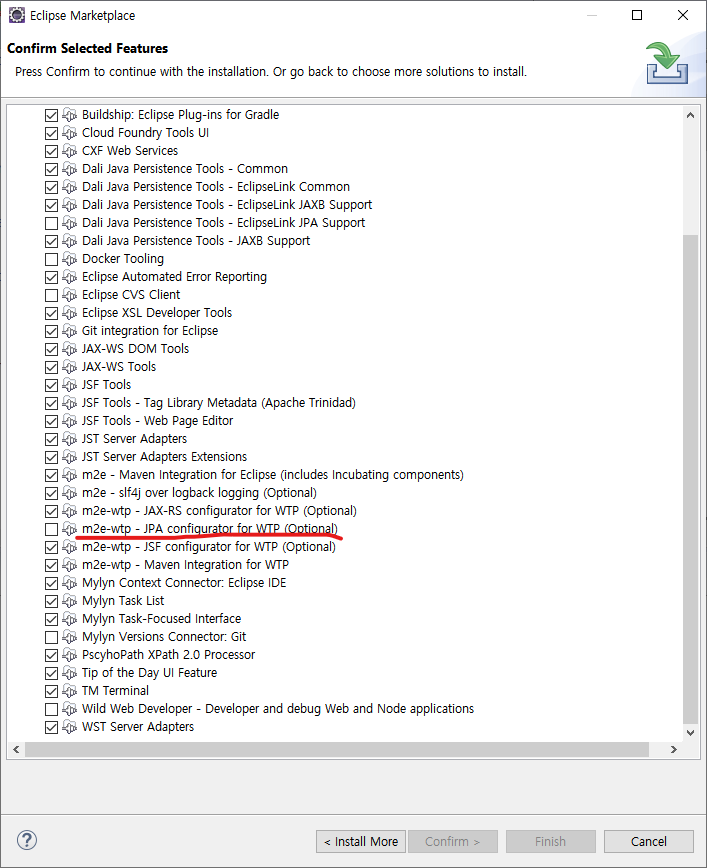Click the icon next to Eclipse Automated Error Reporting

click(69, 277)
